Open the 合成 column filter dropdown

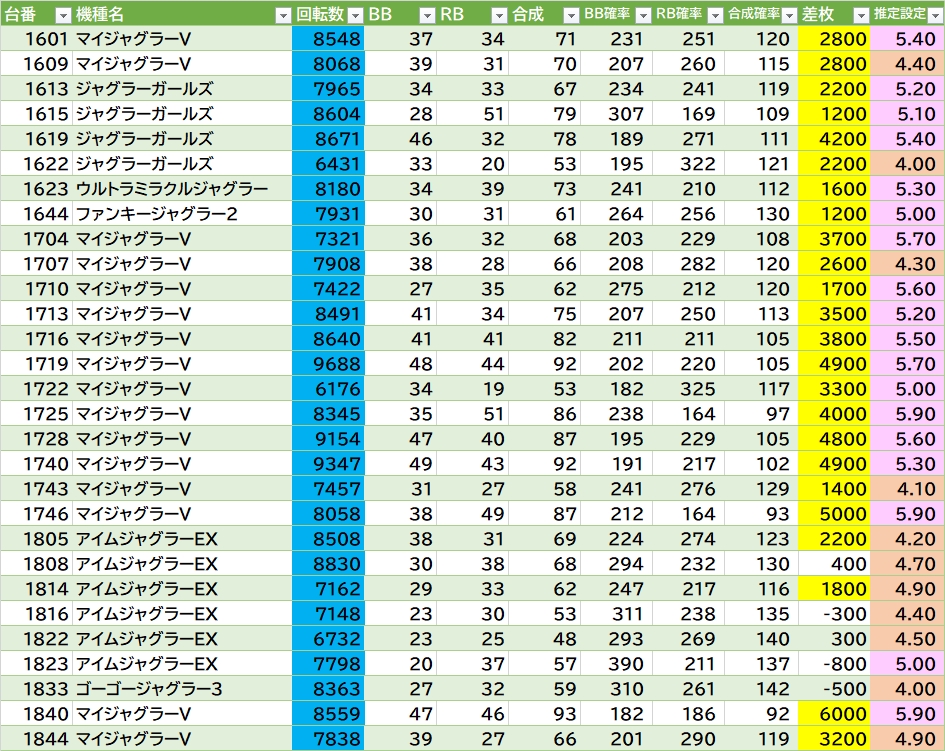[571, 16]
